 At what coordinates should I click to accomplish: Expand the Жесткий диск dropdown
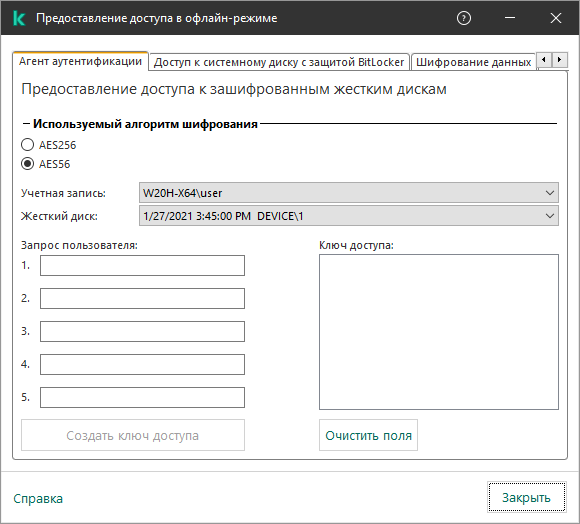tap(349, 216)
